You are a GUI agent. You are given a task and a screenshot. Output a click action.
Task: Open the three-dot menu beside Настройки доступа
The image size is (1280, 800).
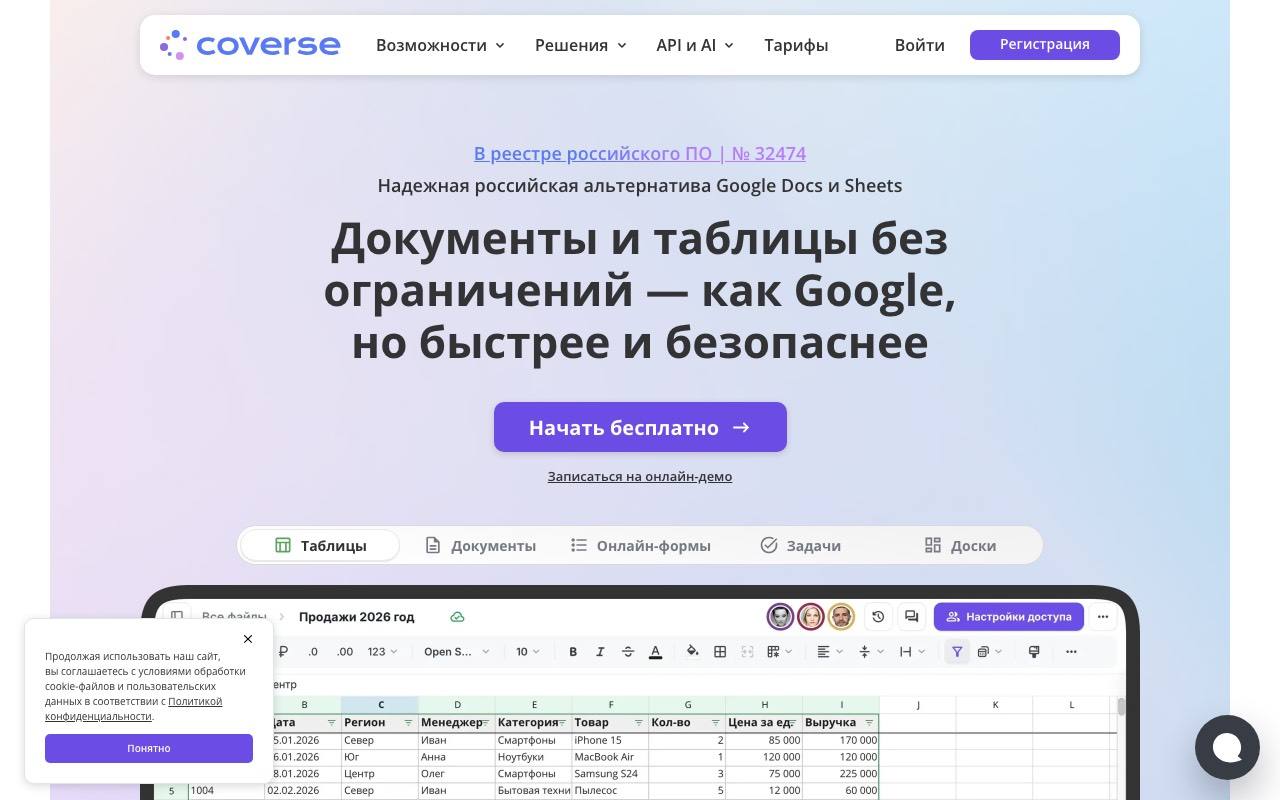click(1103, 617)
